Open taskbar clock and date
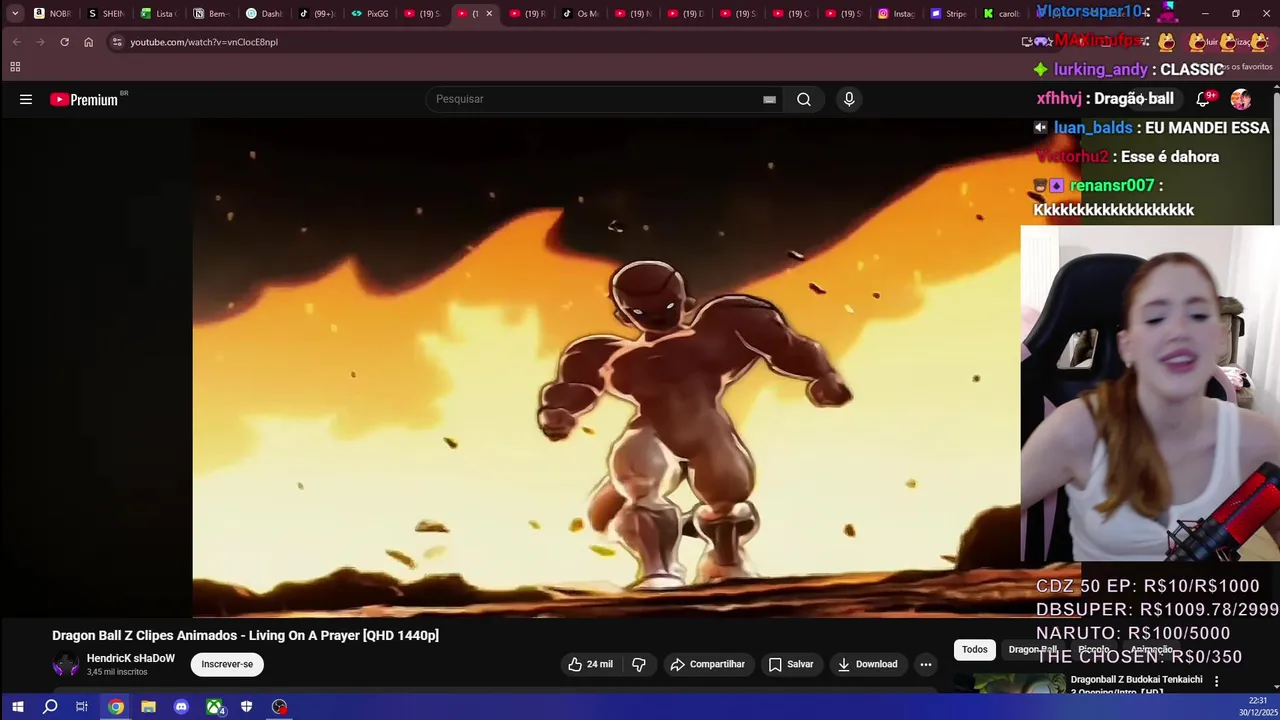1280x720 pixels. [x=1257, y=707]
